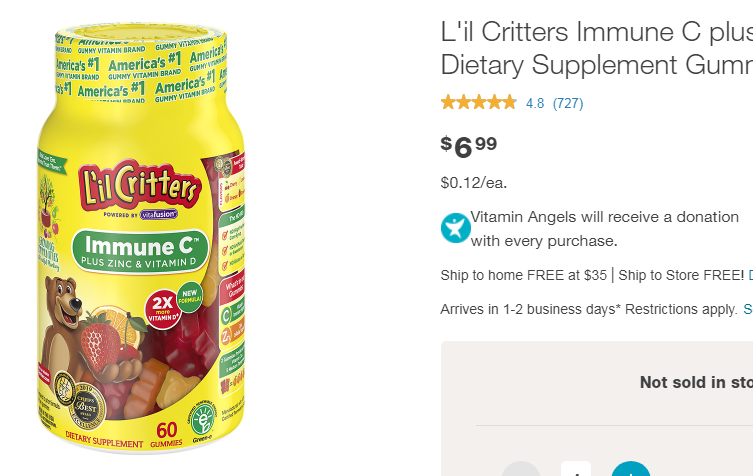The width and height of the screenshot is (753, 476).
Task: Click the Vitamin Angels charity icon
Action: click(455, 228)
